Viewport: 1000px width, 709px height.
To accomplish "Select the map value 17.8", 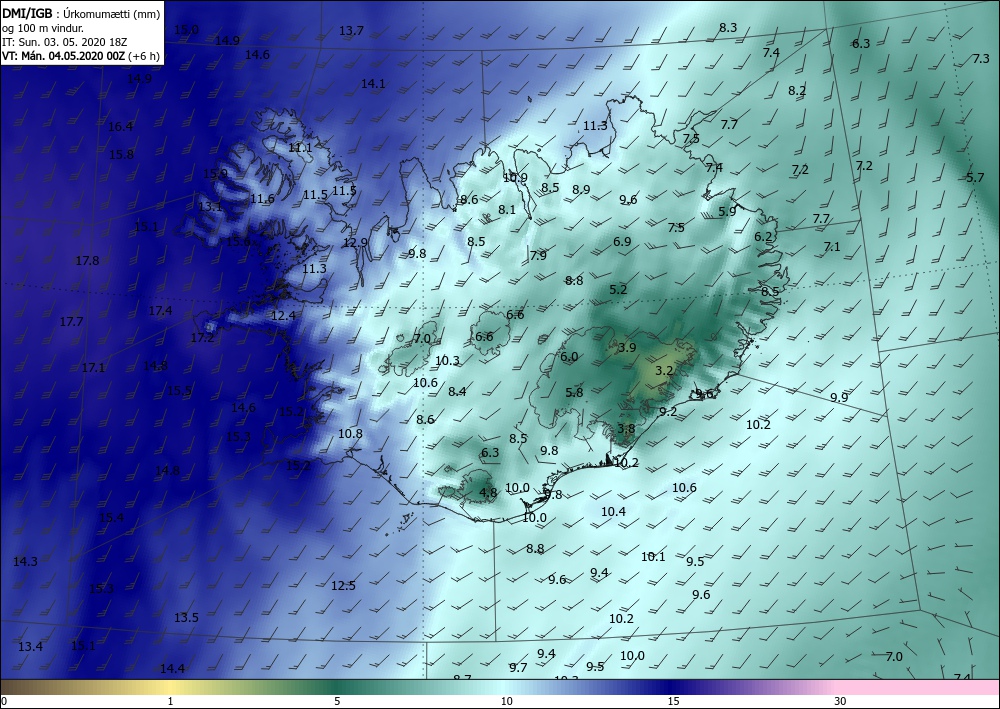I will point(87,260).
